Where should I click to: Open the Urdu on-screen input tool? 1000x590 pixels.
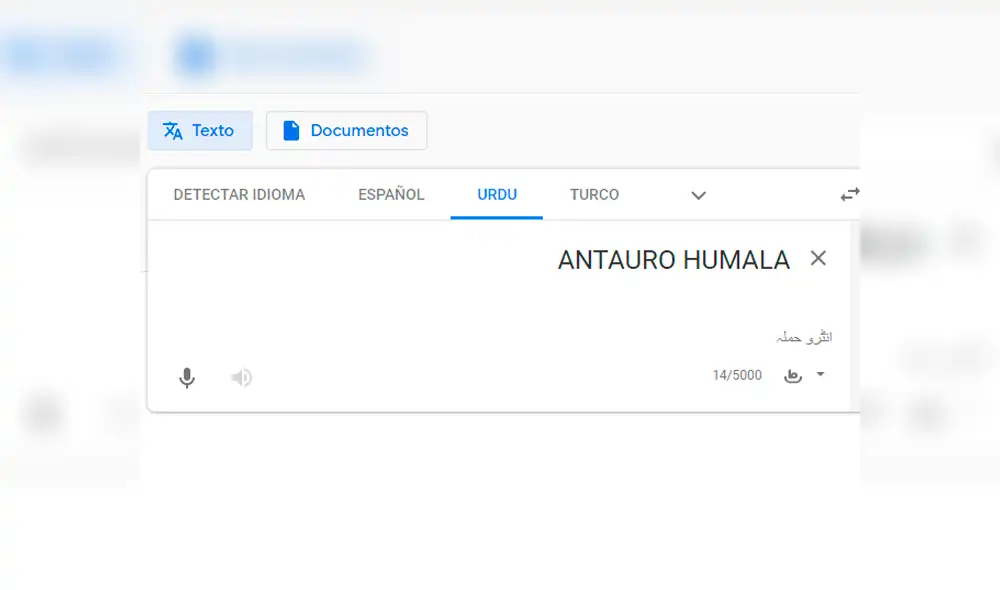pyautogui.click(x=792, y=375)
